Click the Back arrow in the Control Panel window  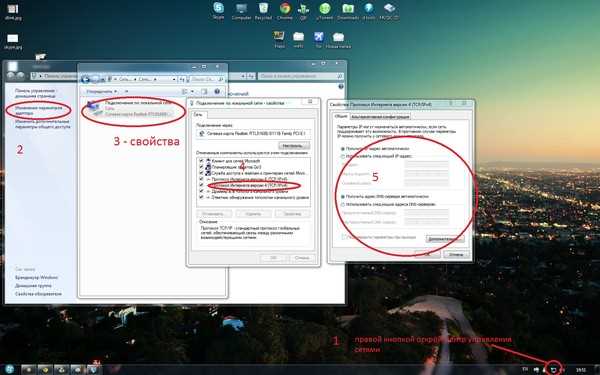click(x=11, y=76)
